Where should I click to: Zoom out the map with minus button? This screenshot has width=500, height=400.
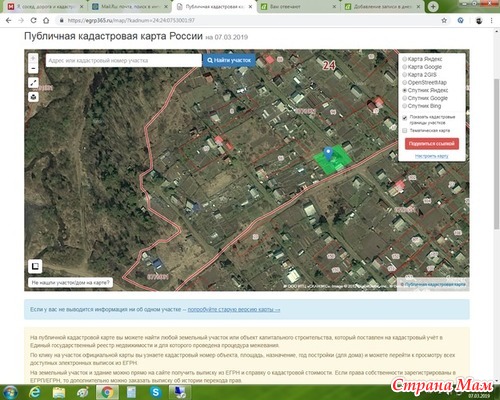pos(33,69)
